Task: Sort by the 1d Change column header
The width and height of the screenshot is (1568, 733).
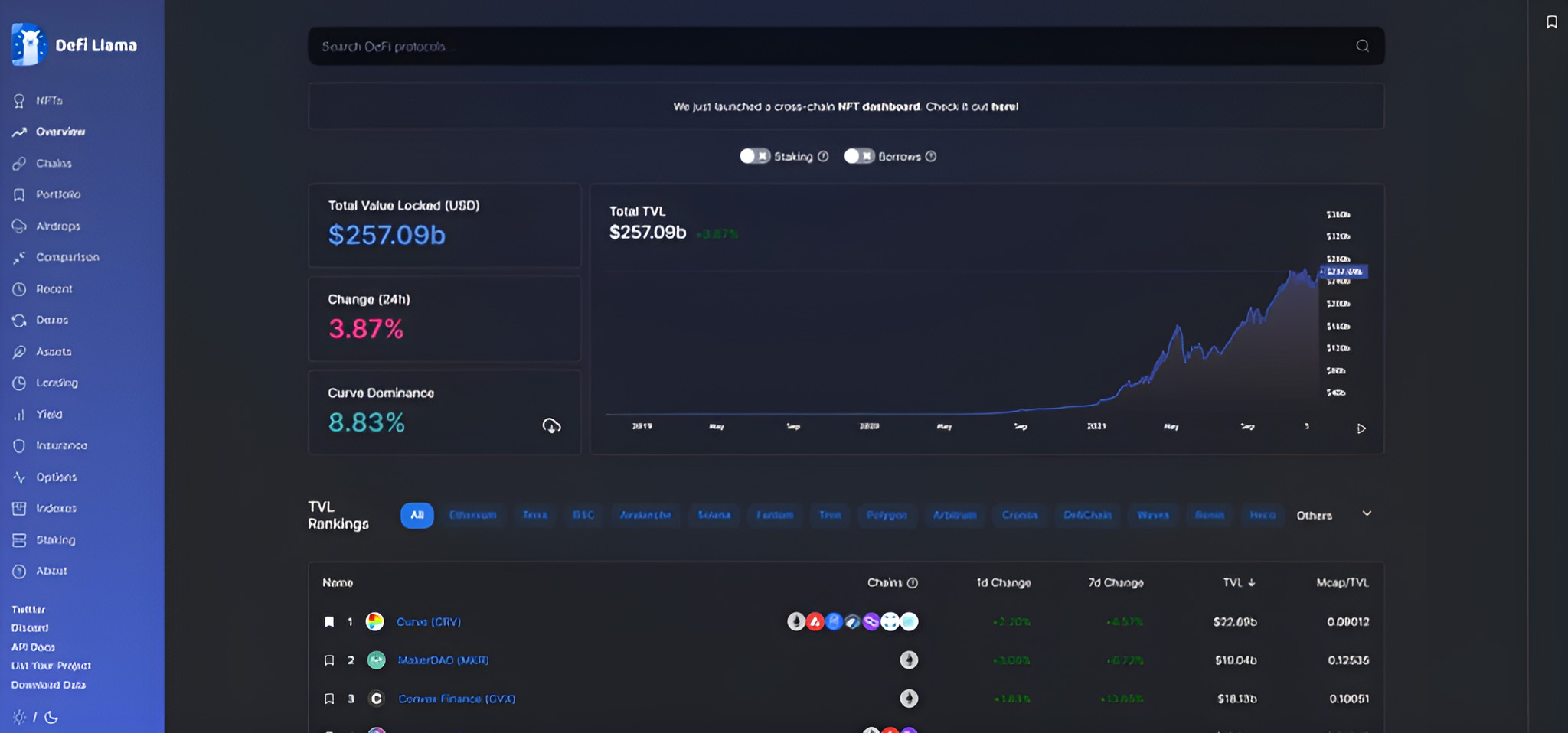Action: click(x=1003, y=583)
